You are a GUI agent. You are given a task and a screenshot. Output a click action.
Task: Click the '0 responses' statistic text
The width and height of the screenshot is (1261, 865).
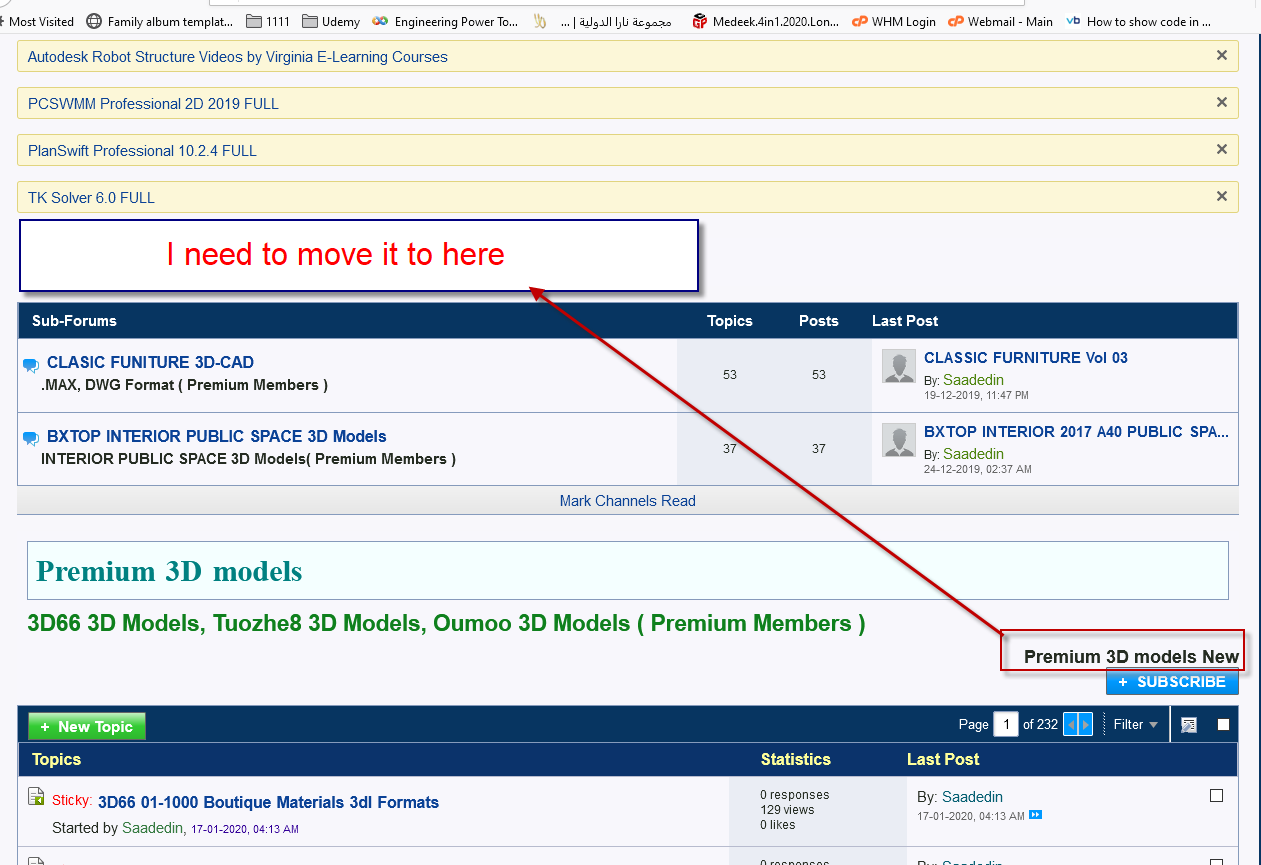[794, 795]
